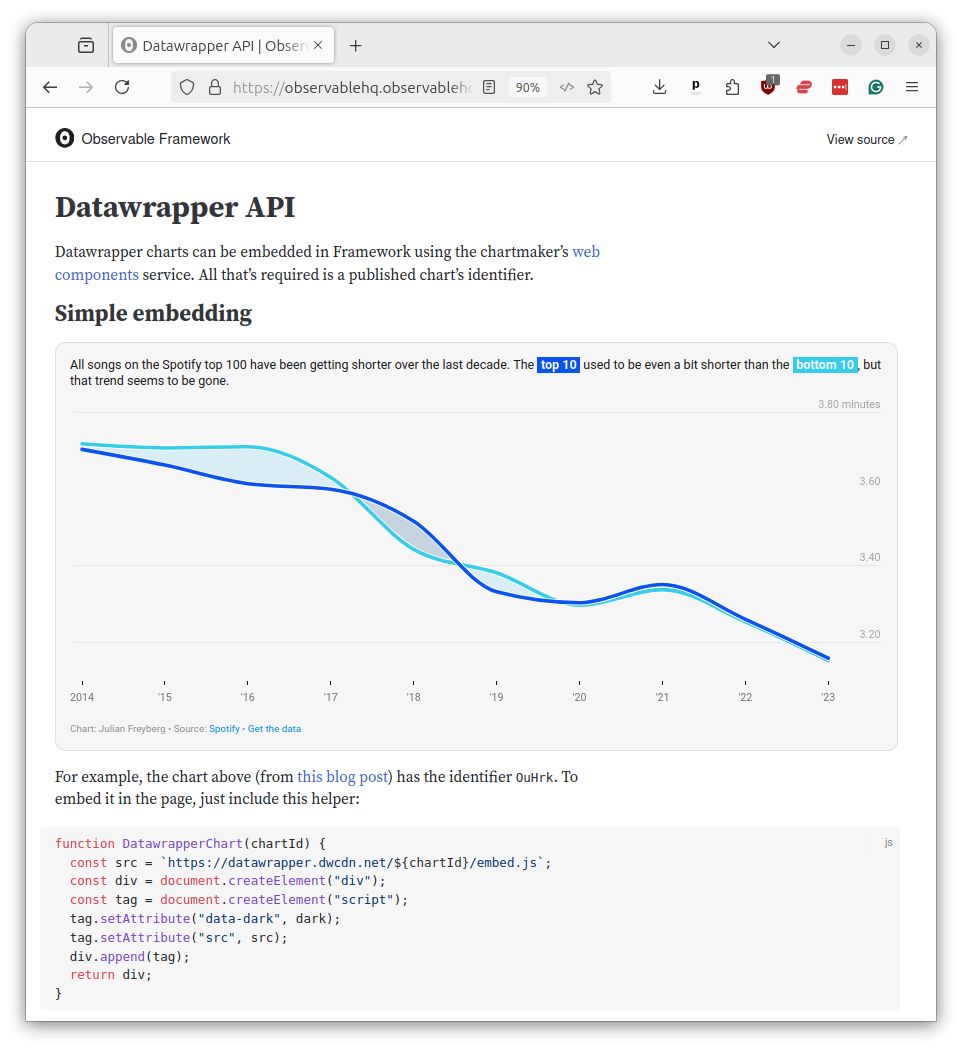
Task: Reset the 90% zoom level badge
Action: coord(528,88)
